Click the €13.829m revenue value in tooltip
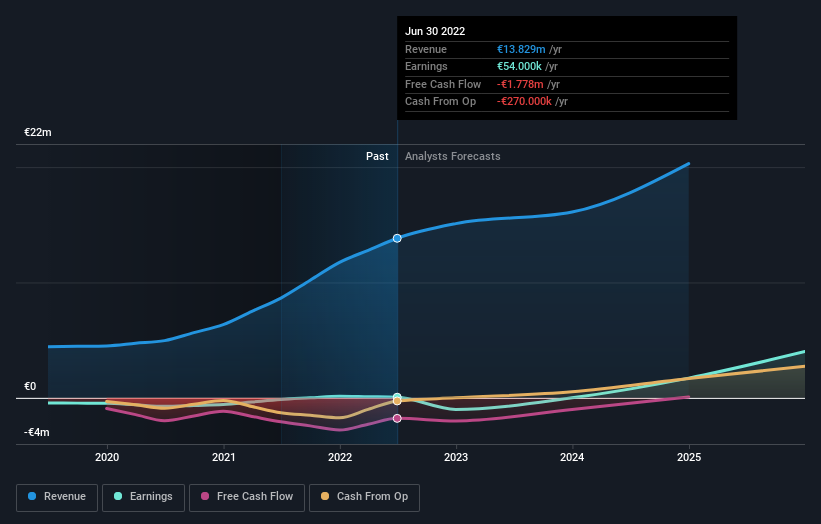This screenshot has width=821, height=524. (521, 49)
